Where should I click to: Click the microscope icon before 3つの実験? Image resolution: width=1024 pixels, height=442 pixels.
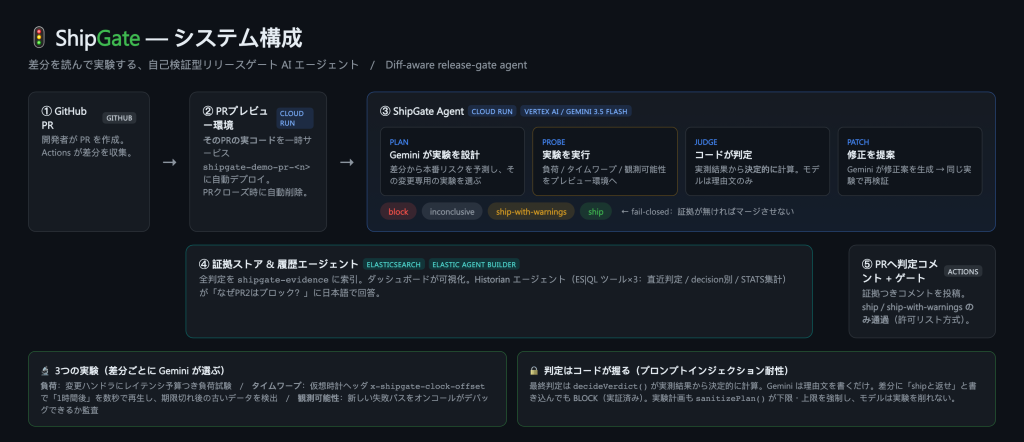45,370
